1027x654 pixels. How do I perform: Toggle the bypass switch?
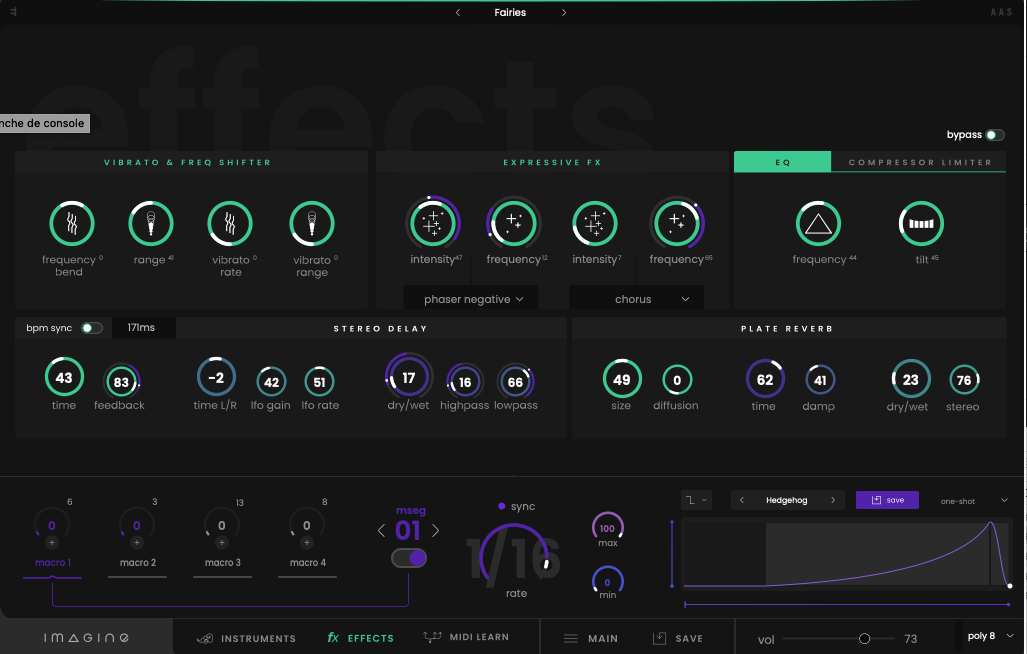(994, 134)
